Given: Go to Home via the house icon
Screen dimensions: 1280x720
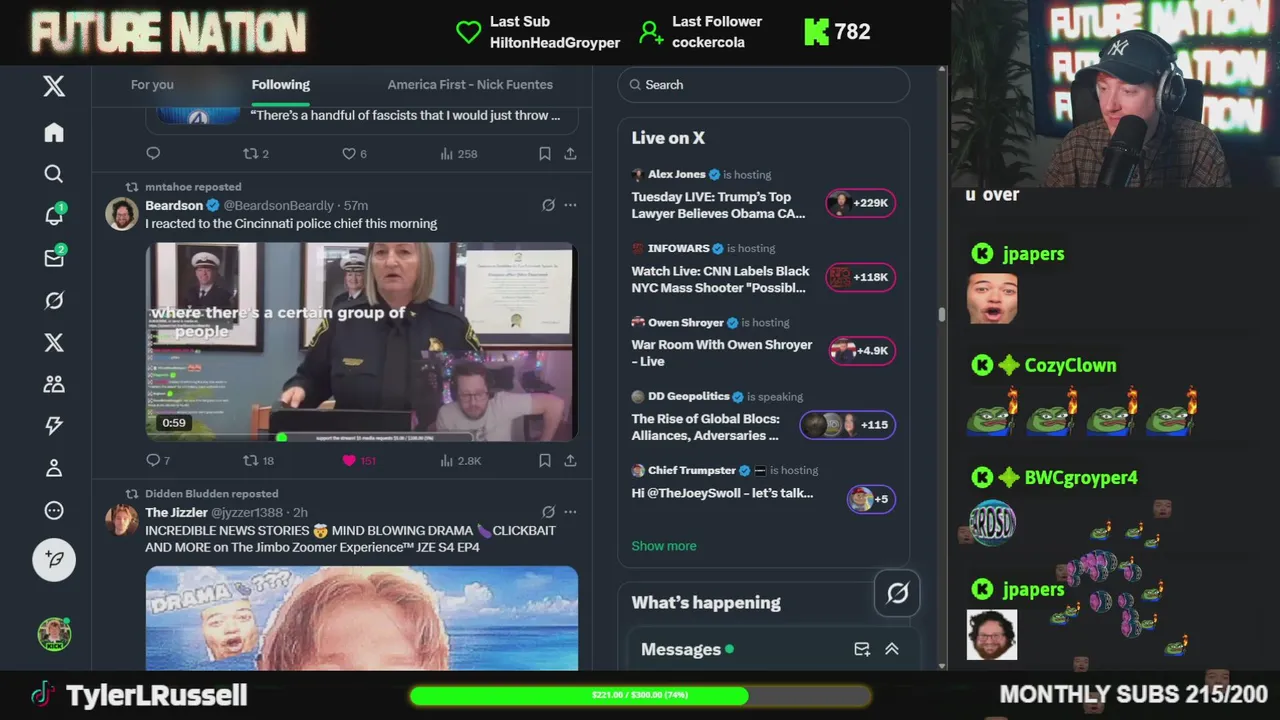Looking at the screenshot, I should click(x=54, y=132).
